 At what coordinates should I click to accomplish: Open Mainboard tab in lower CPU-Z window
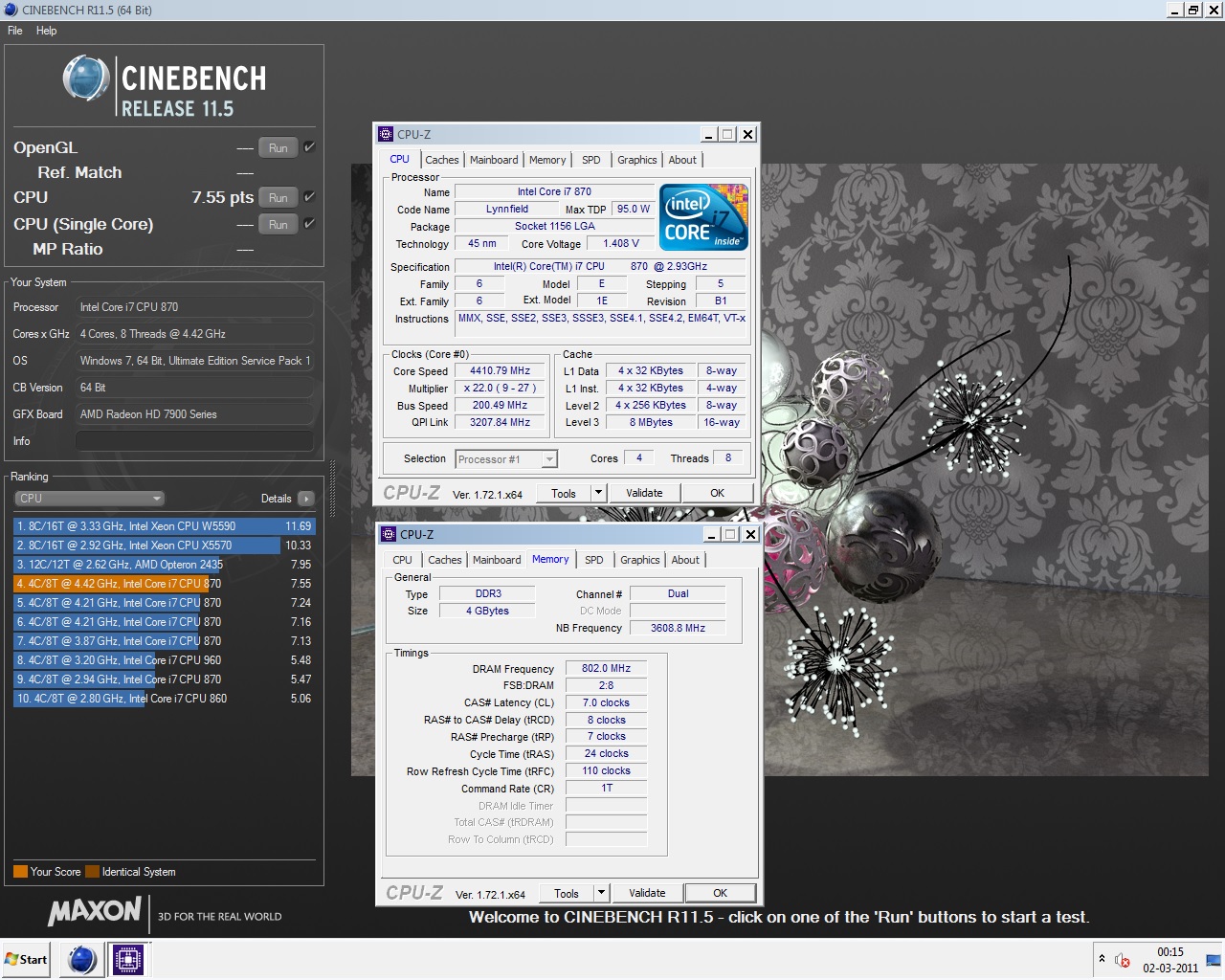click(497, 560)
